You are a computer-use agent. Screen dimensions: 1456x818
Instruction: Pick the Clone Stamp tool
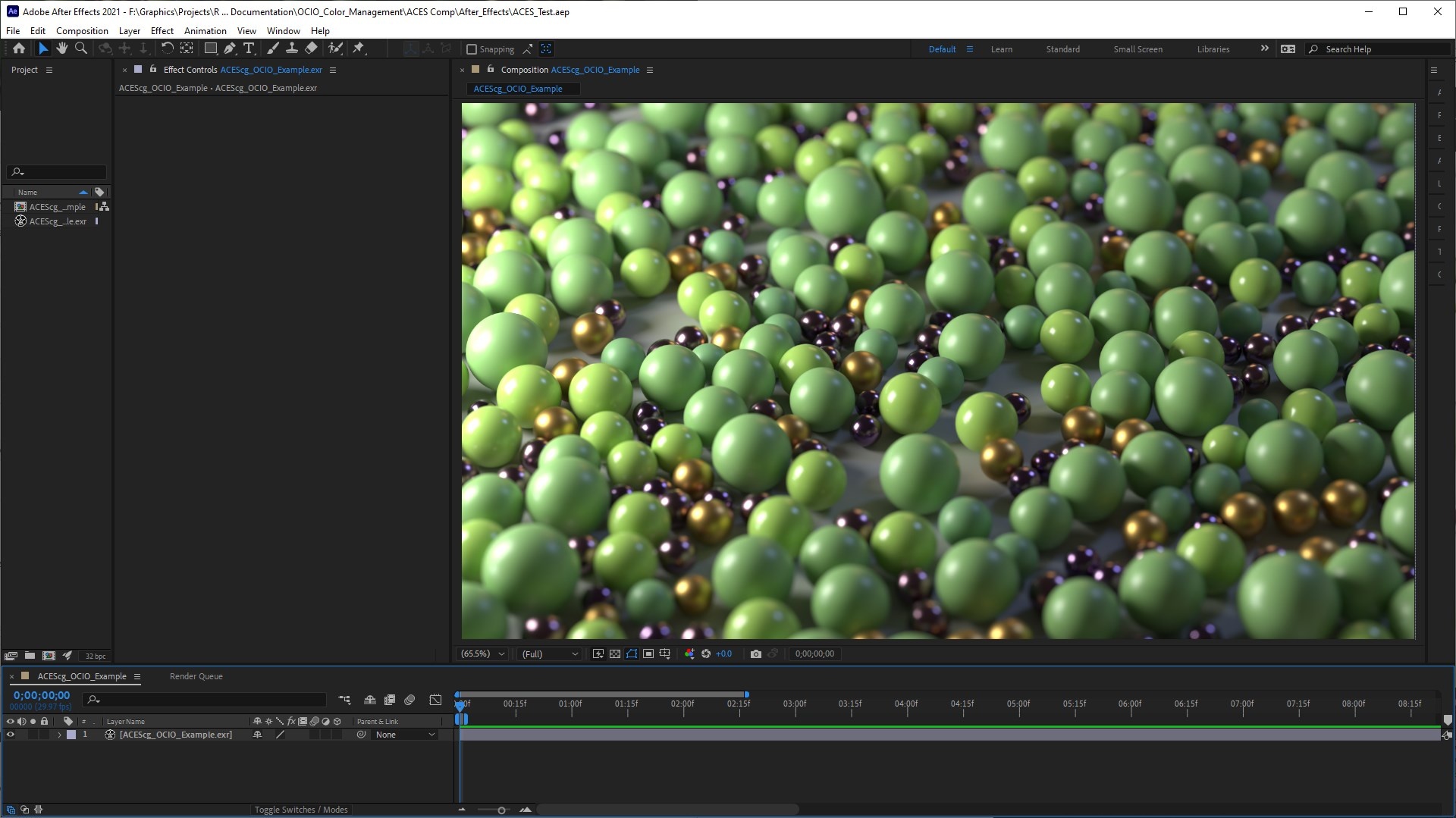pyautogui.click(x=291, y=49)
